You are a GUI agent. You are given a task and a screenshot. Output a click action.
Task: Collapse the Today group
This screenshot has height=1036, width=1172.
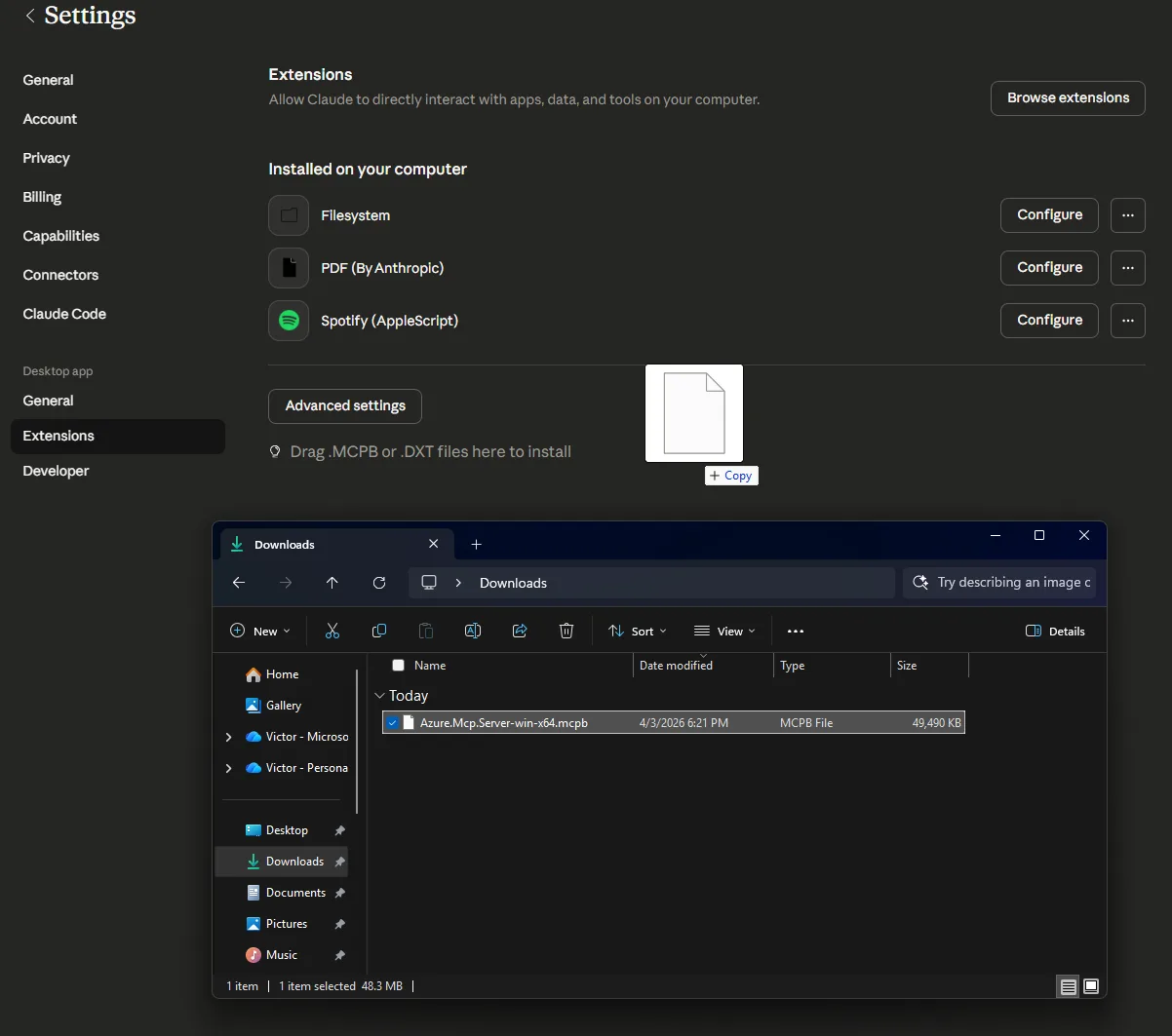(x=379, y=696)
